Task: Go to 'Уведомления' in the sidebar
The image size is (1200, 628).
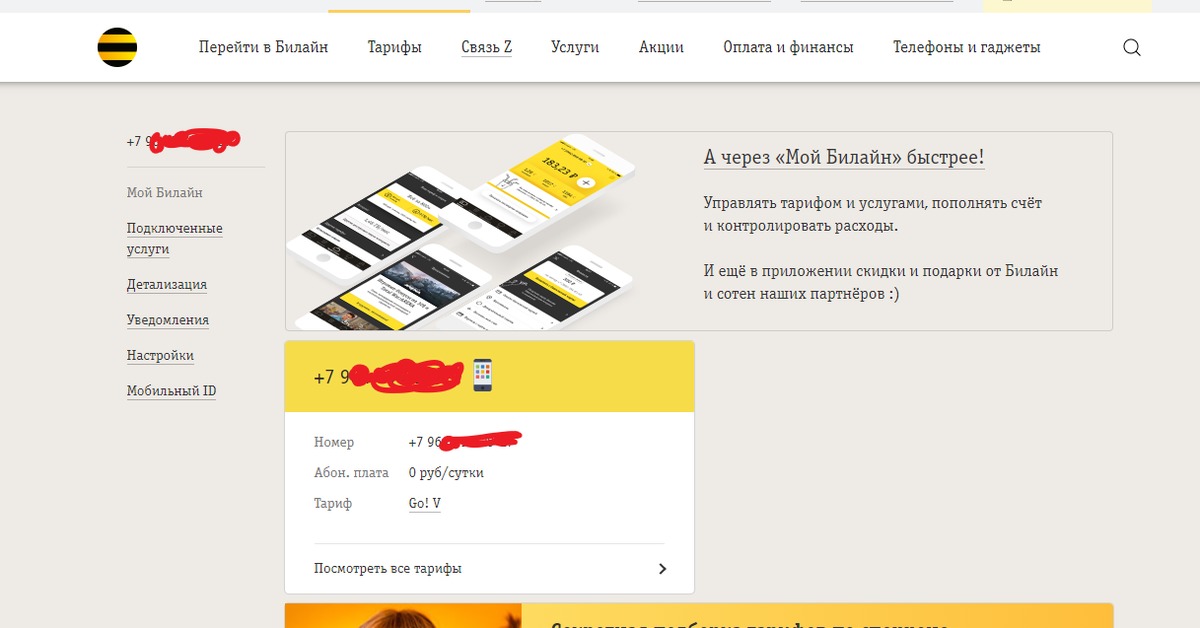Action: (168, 320)
